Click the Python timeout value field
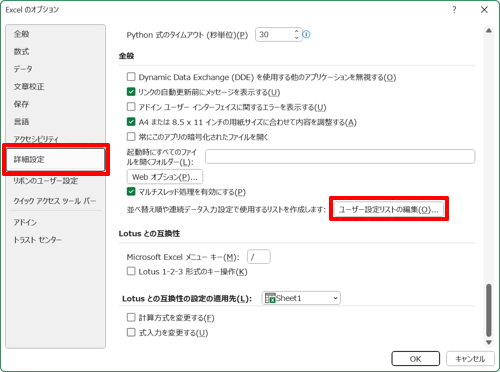The height and width of the screenshot is (372, 500). [x=275, y=35]
